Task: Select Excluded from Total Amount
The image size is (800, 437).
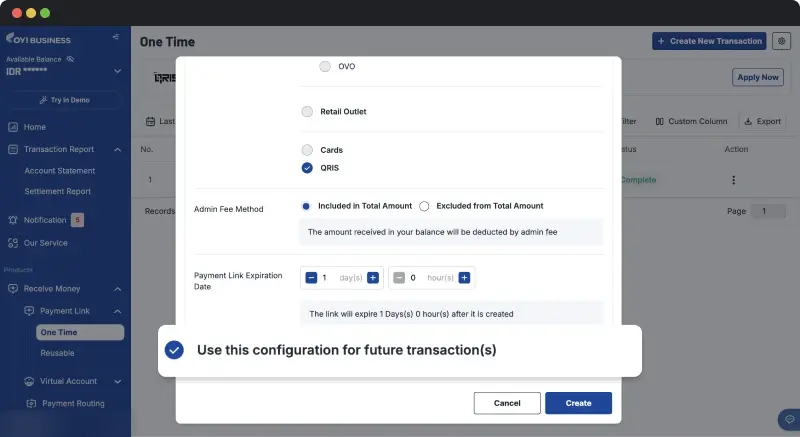Action: pos(424,206)
